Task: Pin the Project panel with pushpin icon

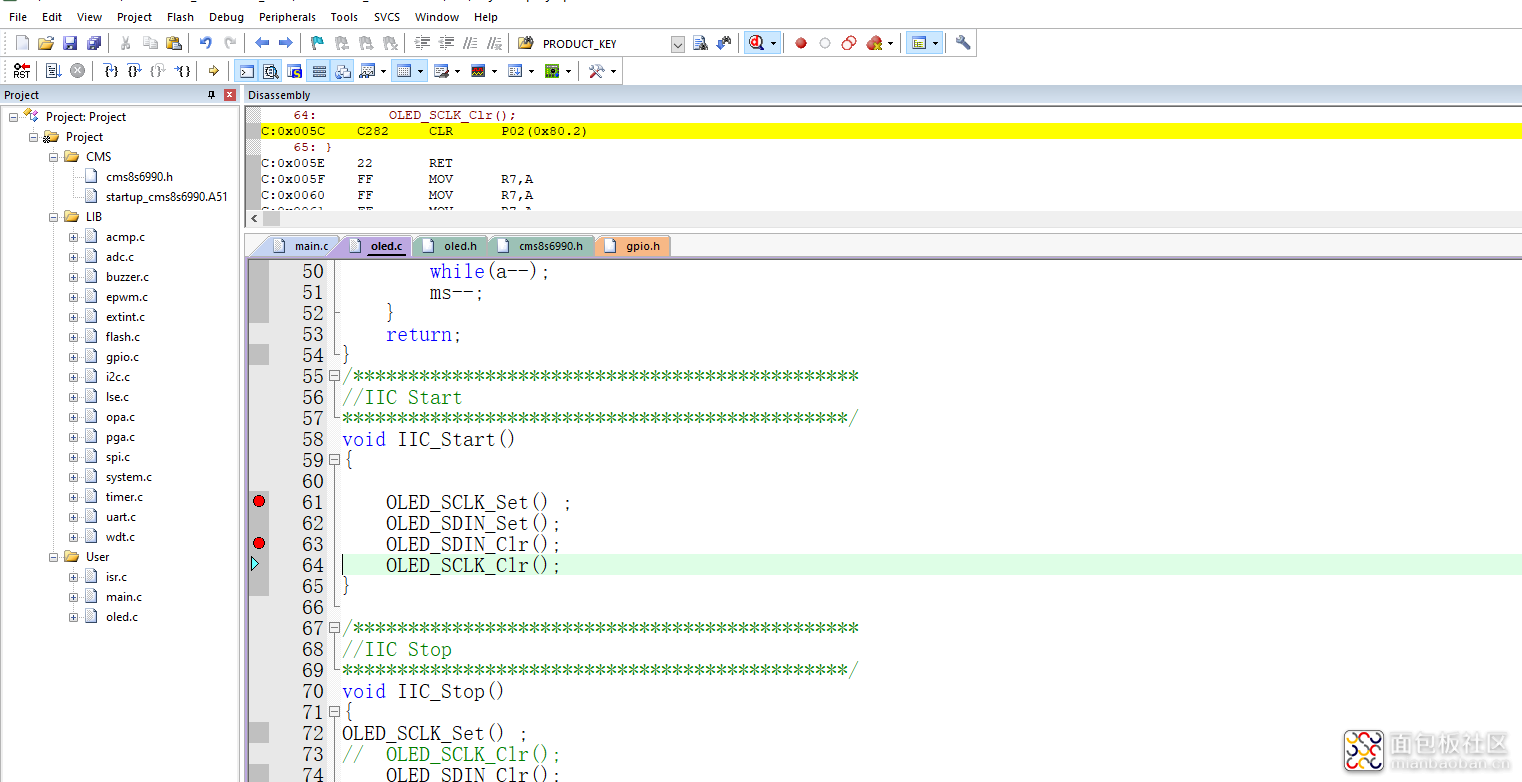Action: [211, 95]
